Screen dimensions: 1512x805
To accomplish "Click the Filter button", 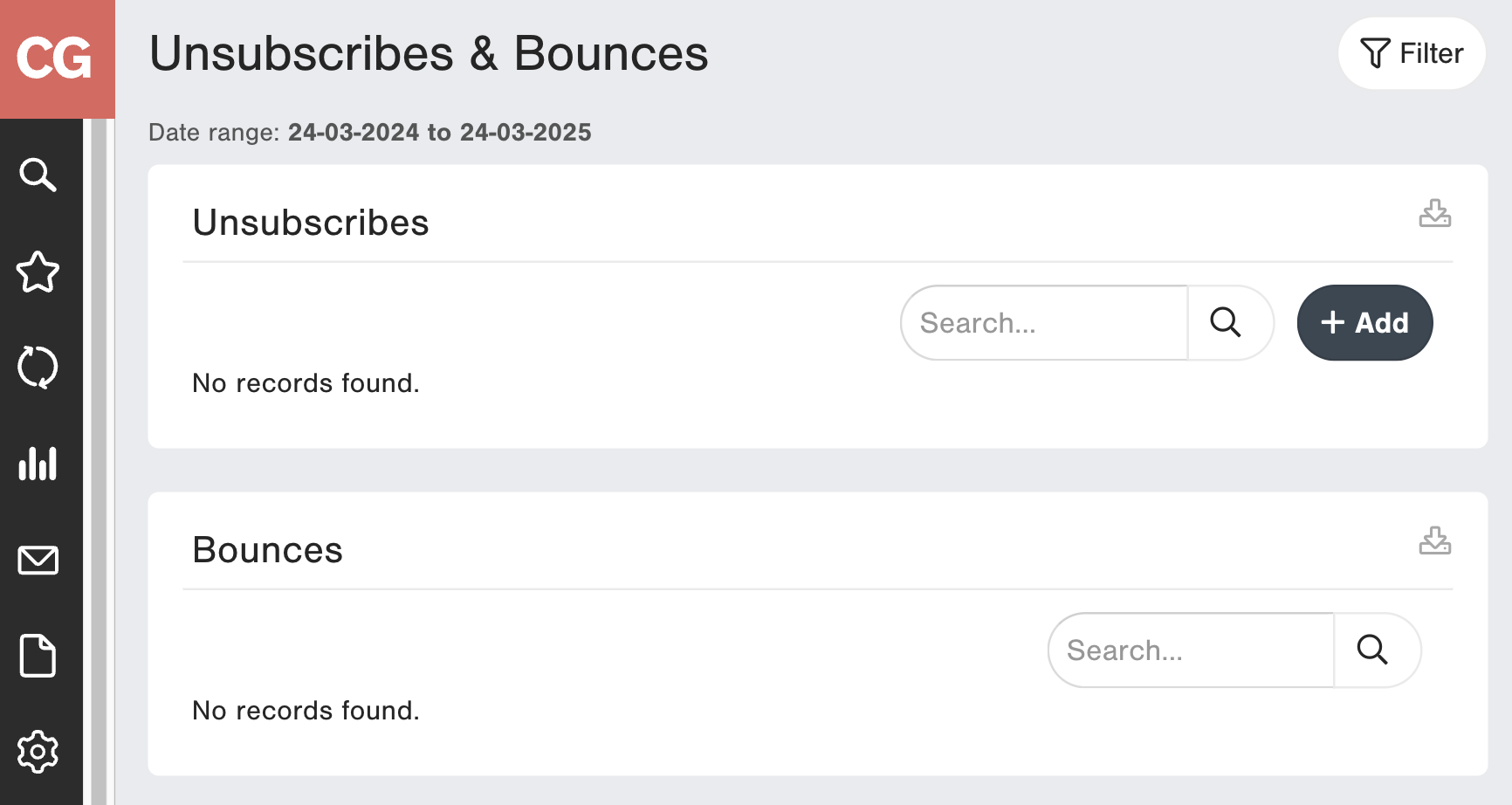I will (1411, 53).
